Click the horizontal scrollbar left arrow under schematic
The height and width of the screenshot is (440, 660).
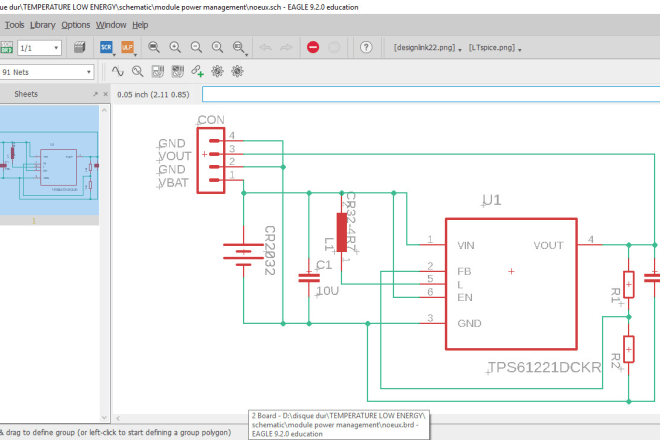coord(118,419)
